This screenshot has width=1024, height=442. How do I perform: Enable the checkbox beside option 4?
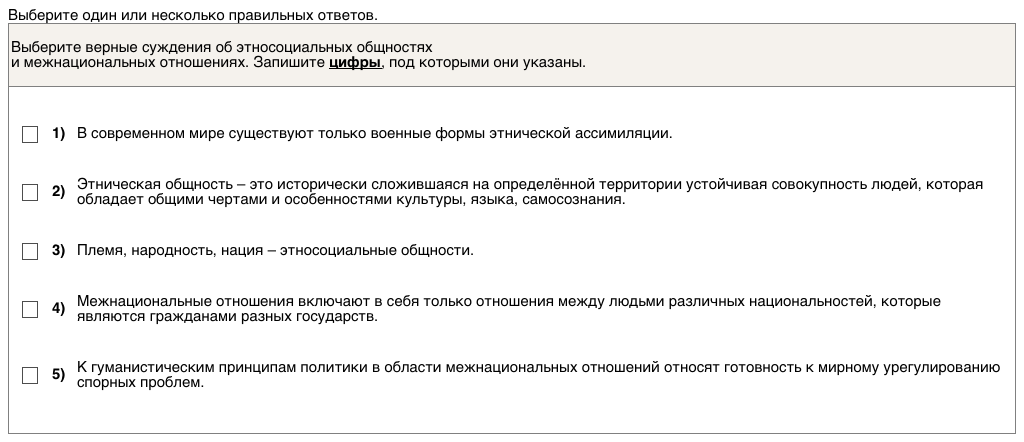tap(30, 309)
